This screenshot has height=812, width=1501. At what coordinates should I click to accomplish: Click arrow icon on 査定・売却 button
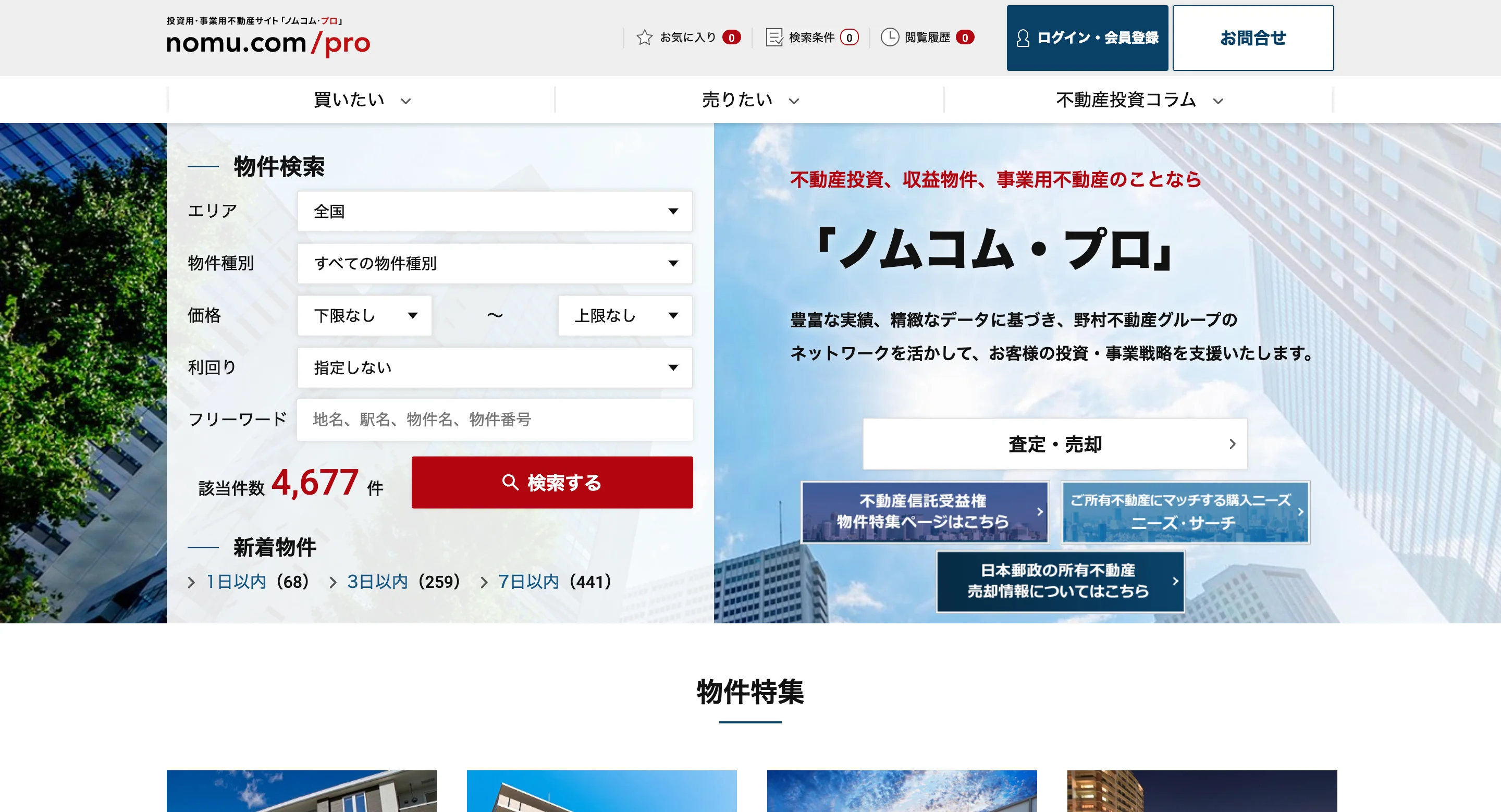[x=1232, y=444]
